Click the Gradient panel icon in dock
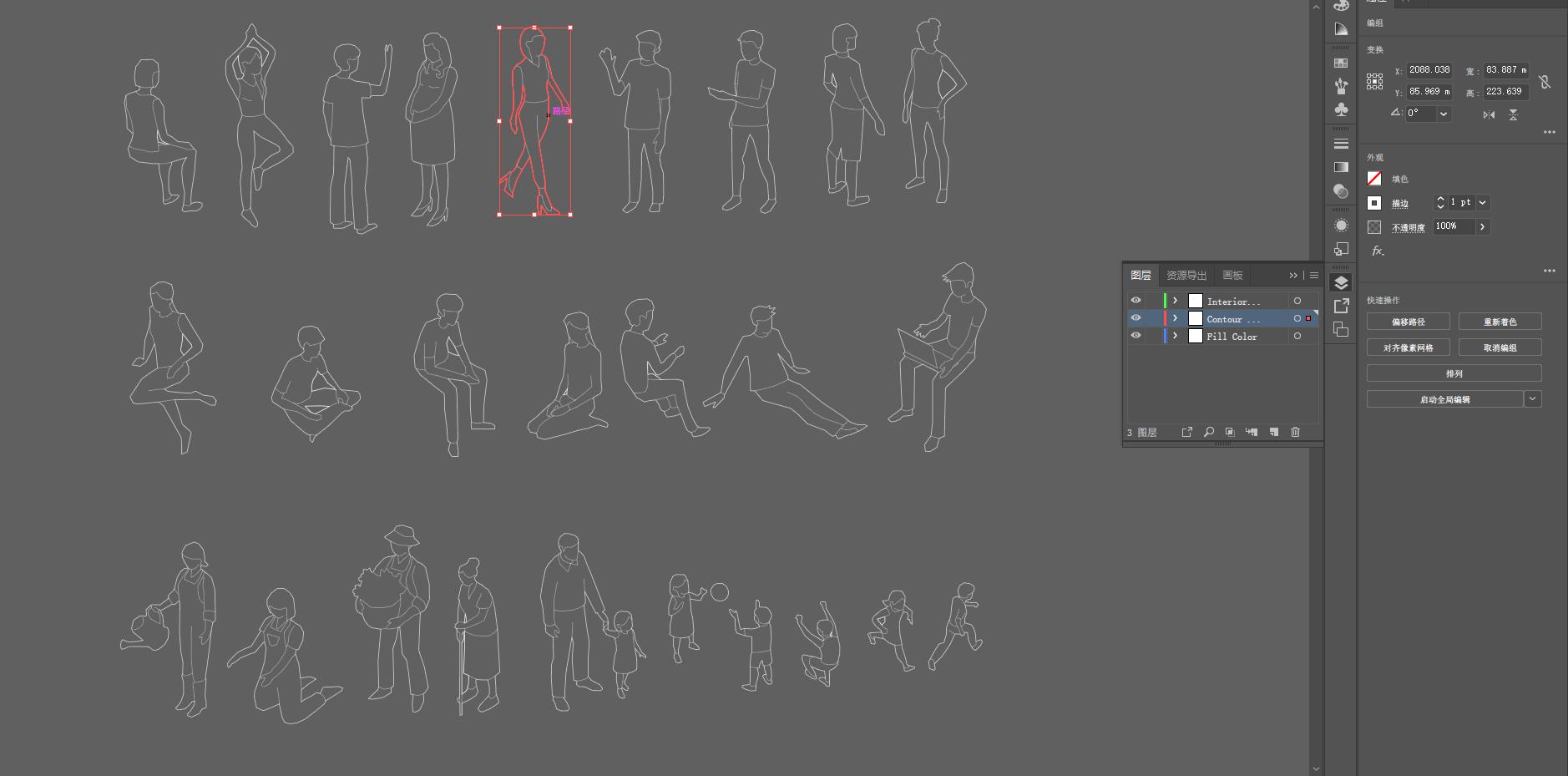Image resolution: width=1568 pixels, height=776 pixels. 1341,167
